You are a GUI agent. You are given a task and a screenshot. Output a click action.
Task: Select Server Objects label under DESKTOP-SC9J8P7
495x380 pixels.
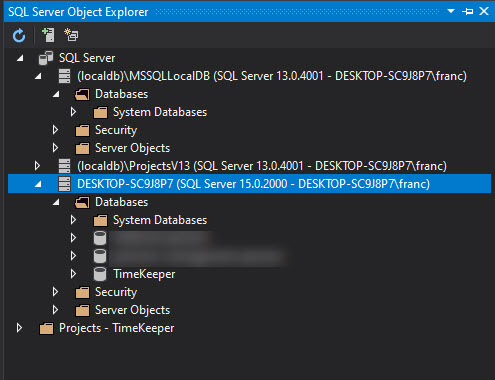(x=132, y=310)
